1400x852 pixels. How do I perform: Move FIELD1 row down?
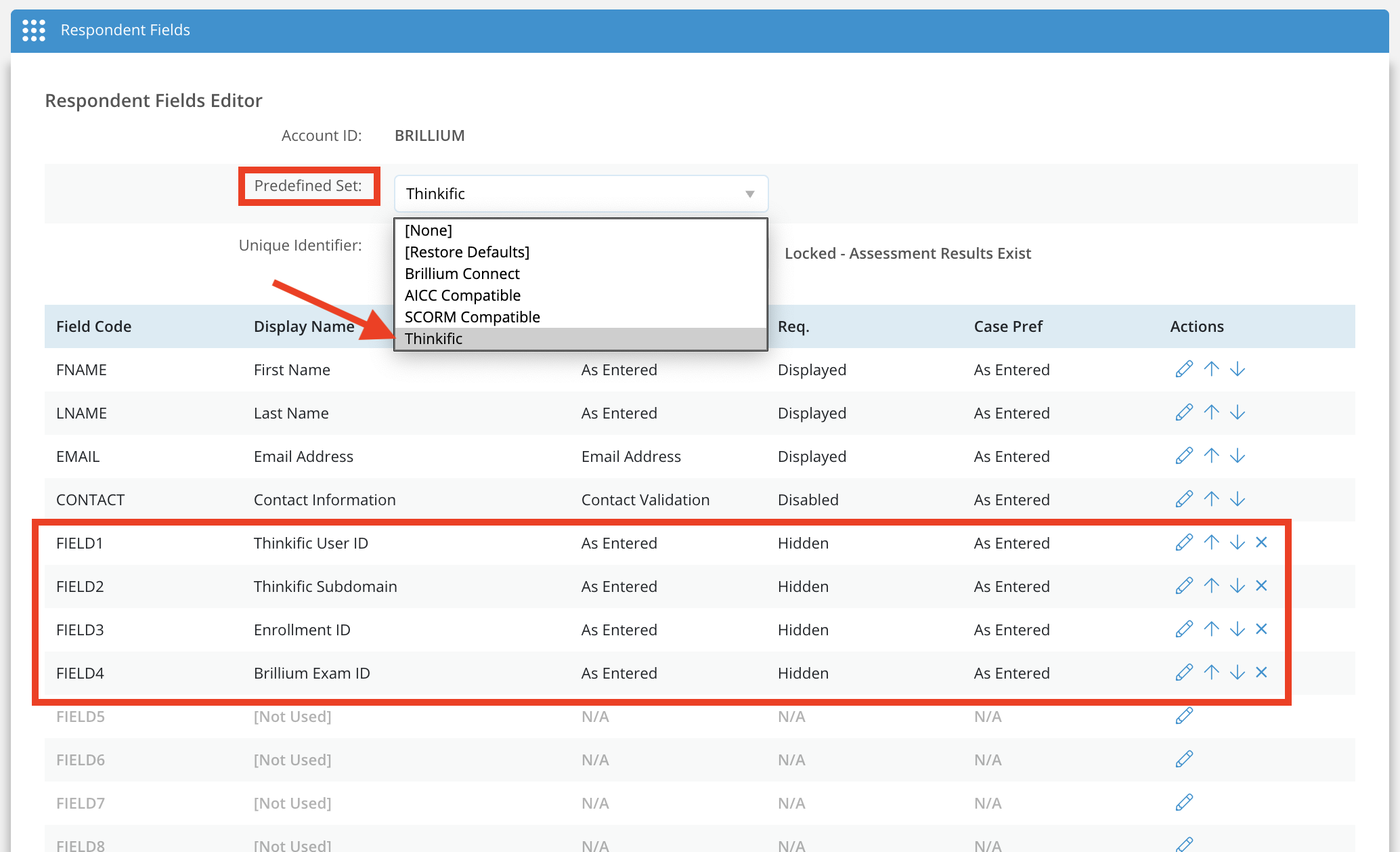(x=1238, y=542)
